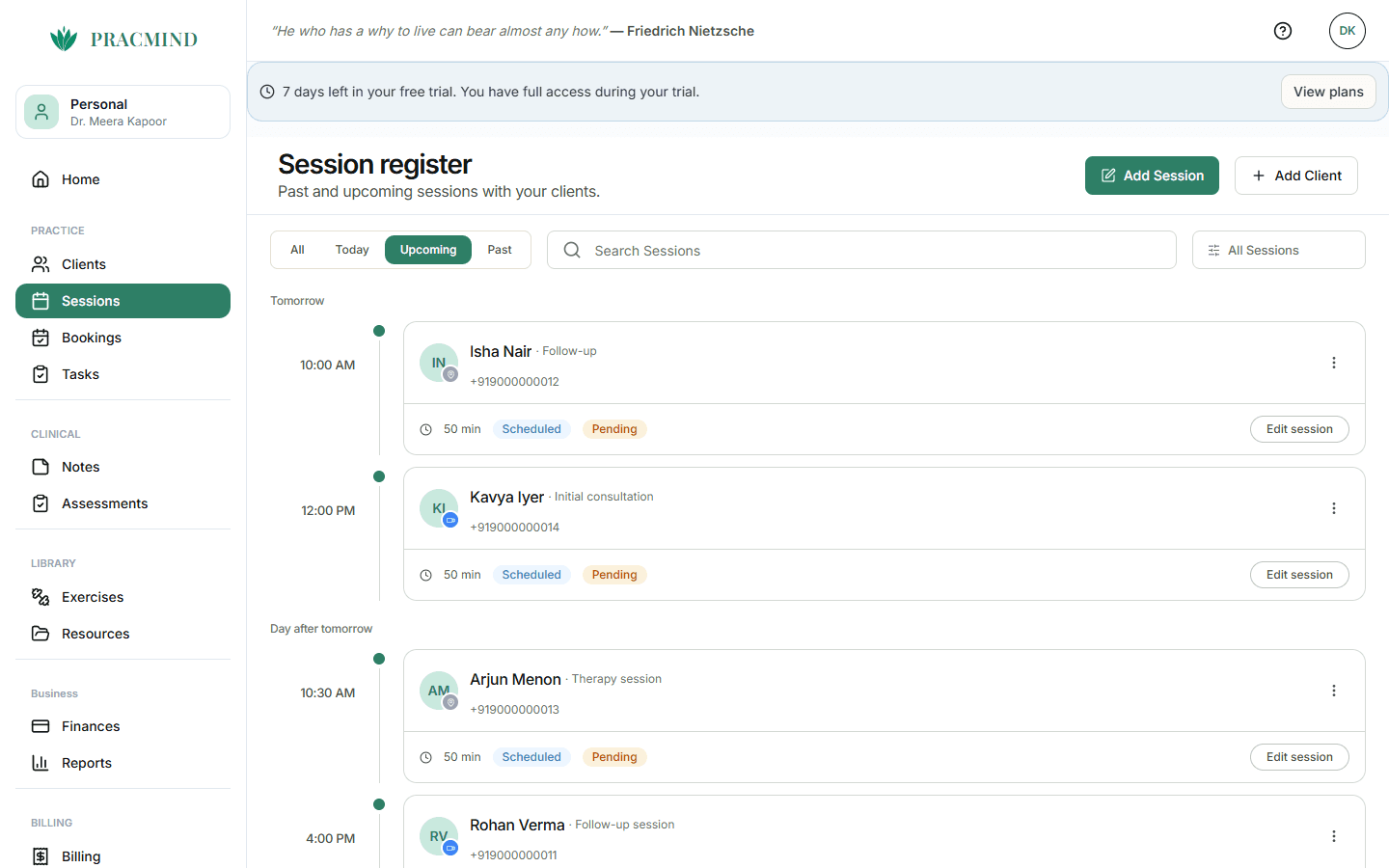The width and height of the screenshot is (1389, 868).
Task: Go to Home in sidebar
Action: (x=123, y=179)
